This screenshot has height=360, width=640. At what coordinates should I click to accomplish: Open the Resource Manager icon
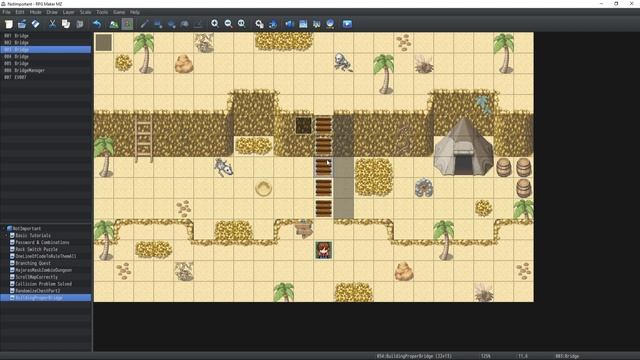[x=330, y=24]
